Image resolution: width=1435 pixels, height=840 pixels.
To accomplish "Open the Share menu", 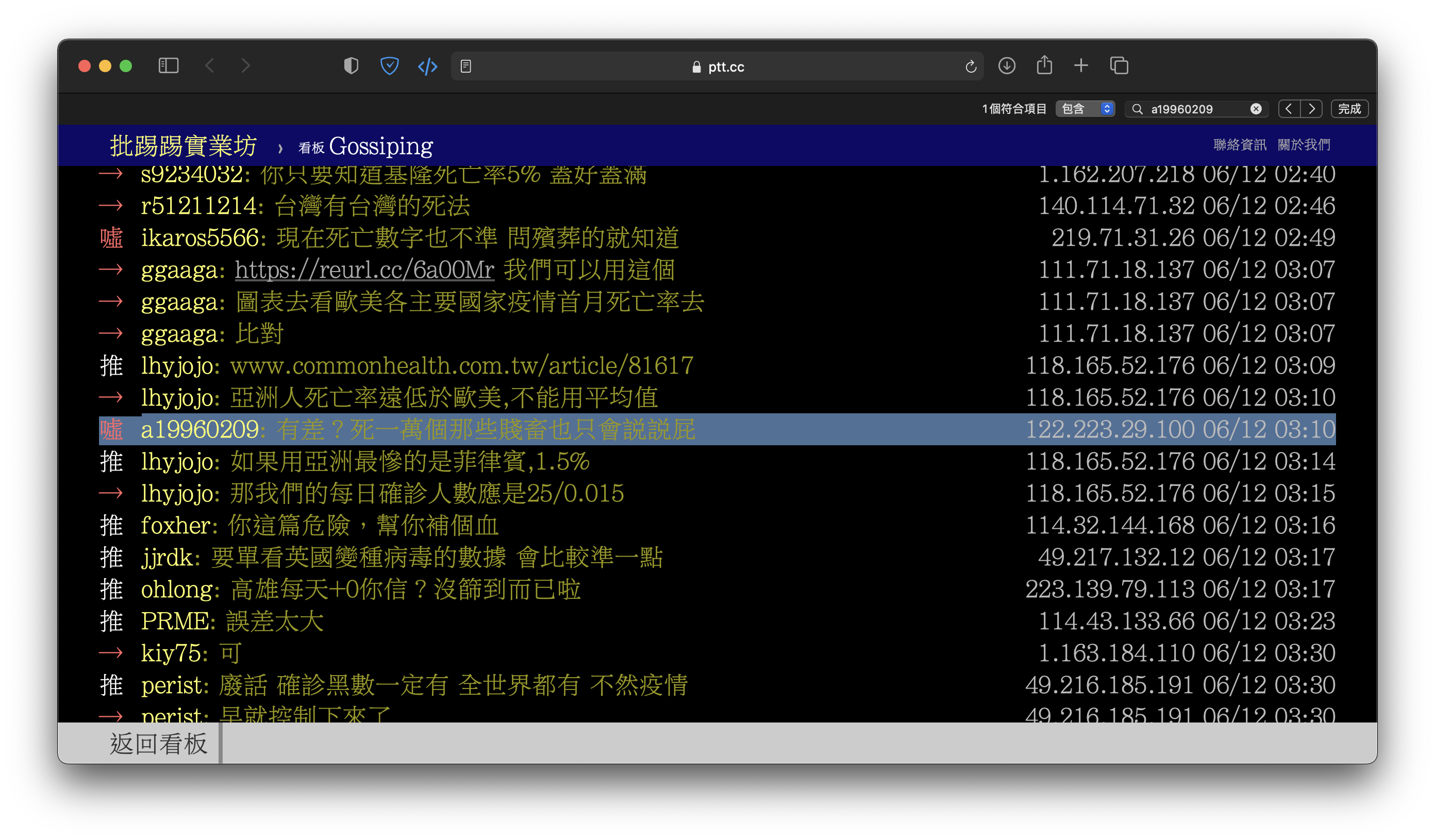I will click(x=1044, y=65).
